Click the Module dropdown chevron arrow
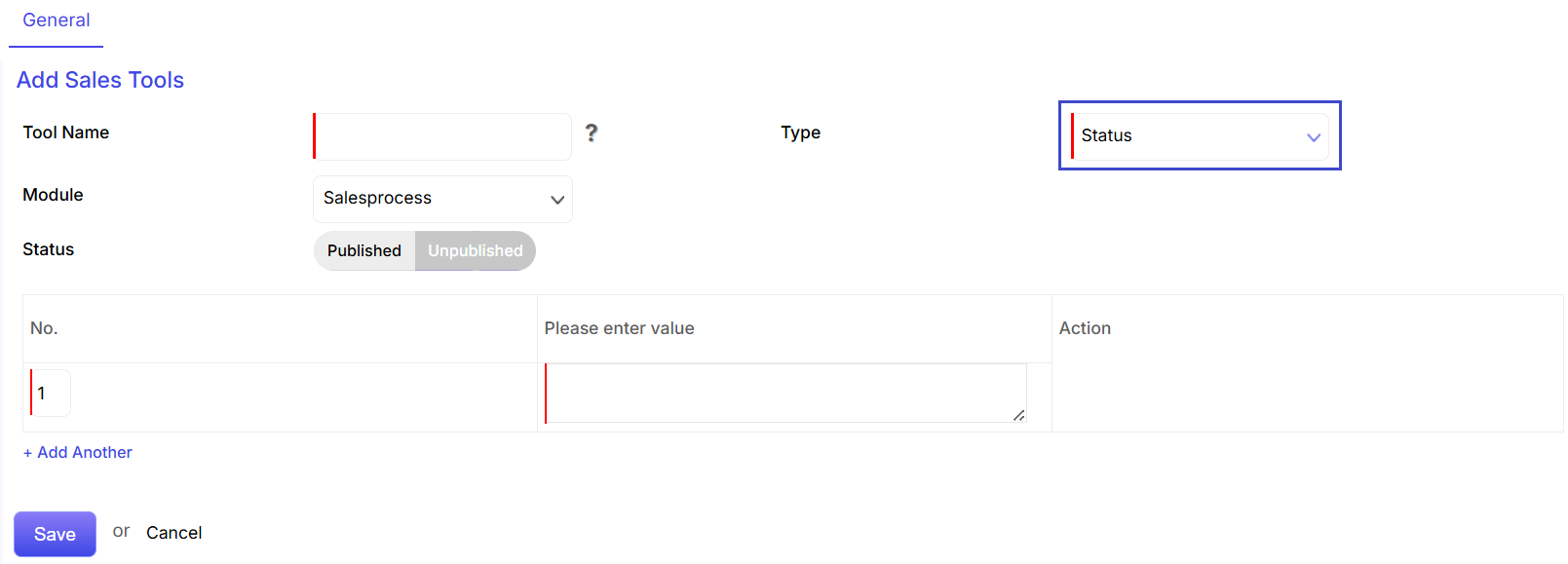This screenshot has height=564, width=1568. coord(557,200)
